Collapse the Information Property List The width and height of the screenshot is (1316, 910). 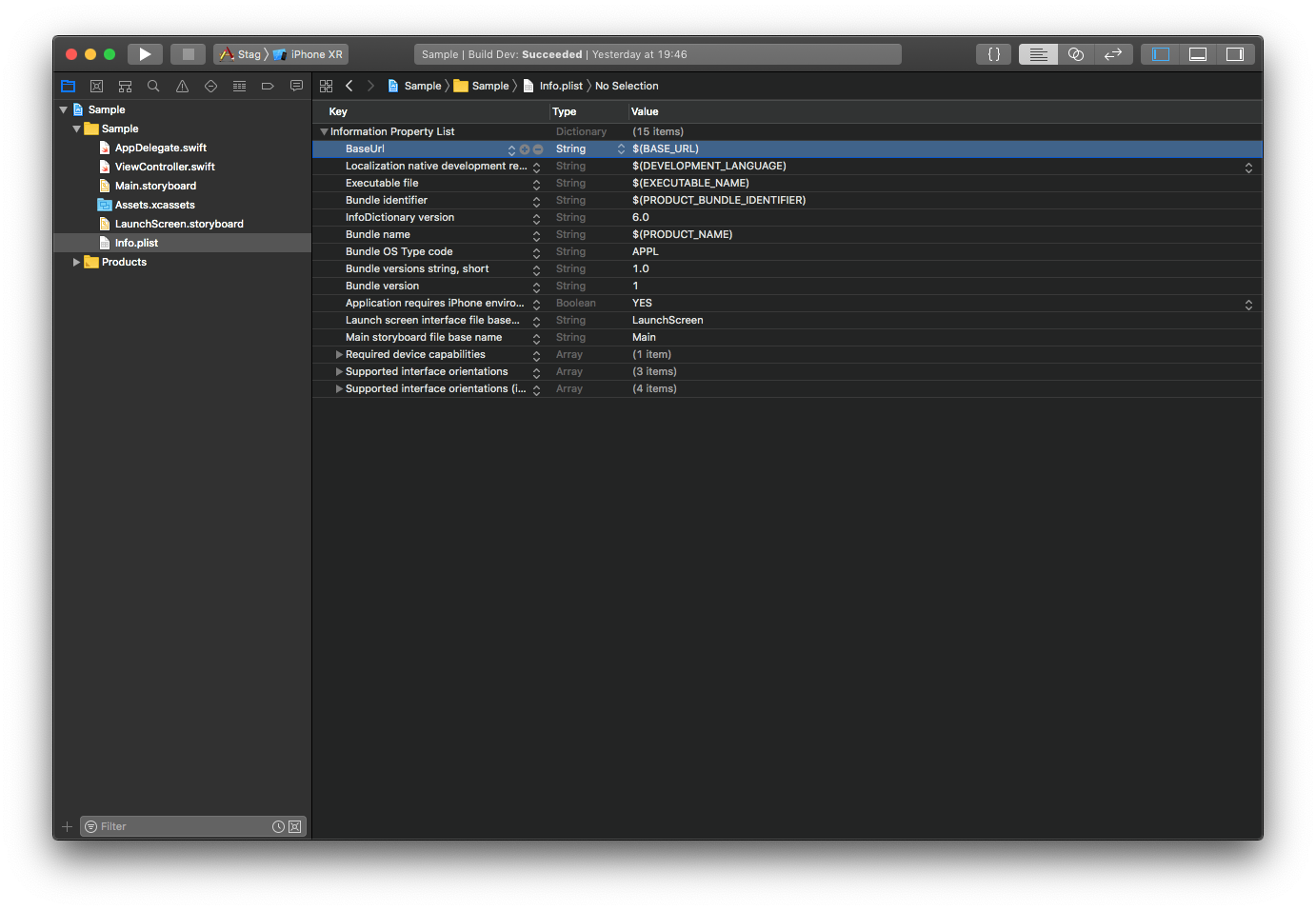[x=324, y=131]
